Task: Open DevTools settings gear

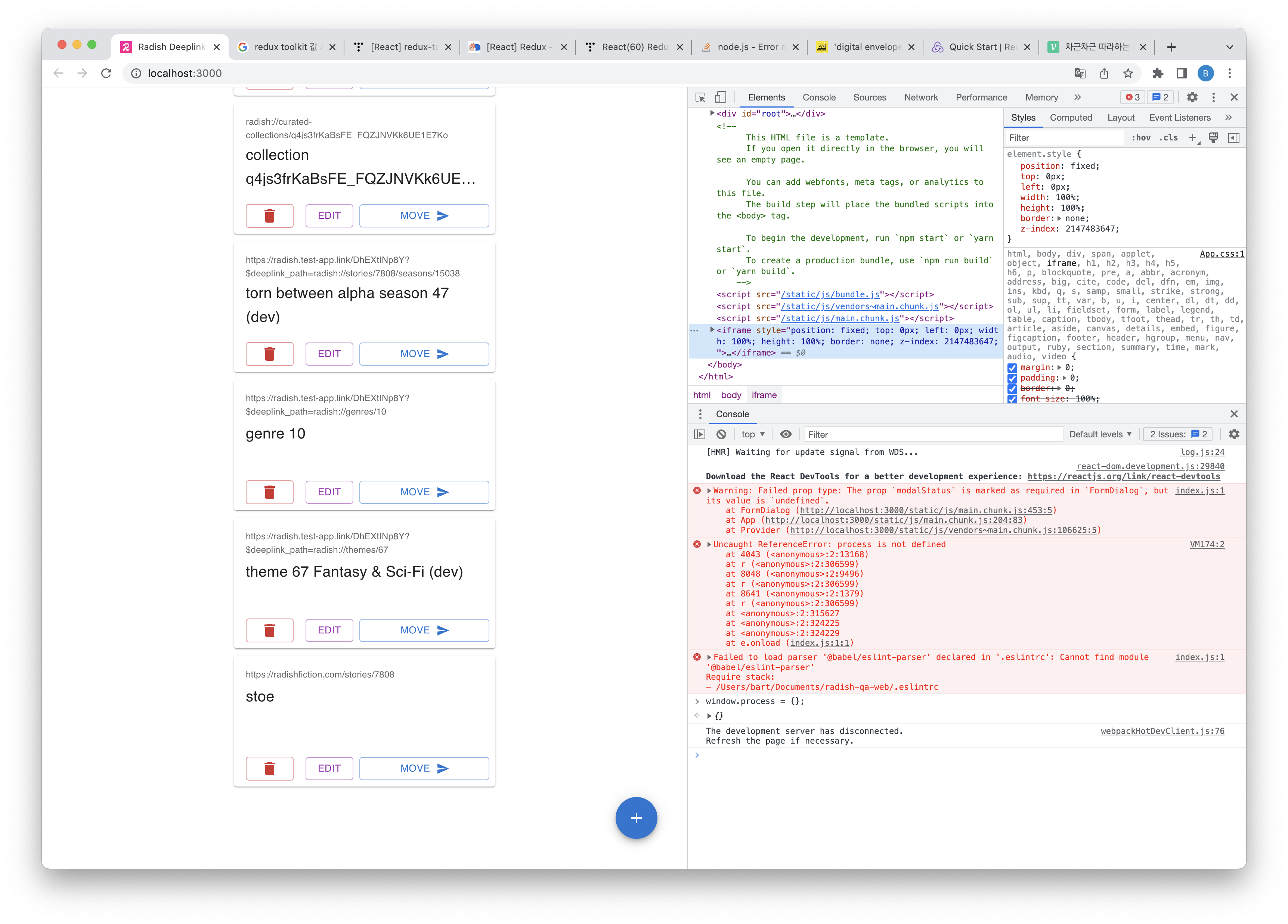Action: 1192,97
